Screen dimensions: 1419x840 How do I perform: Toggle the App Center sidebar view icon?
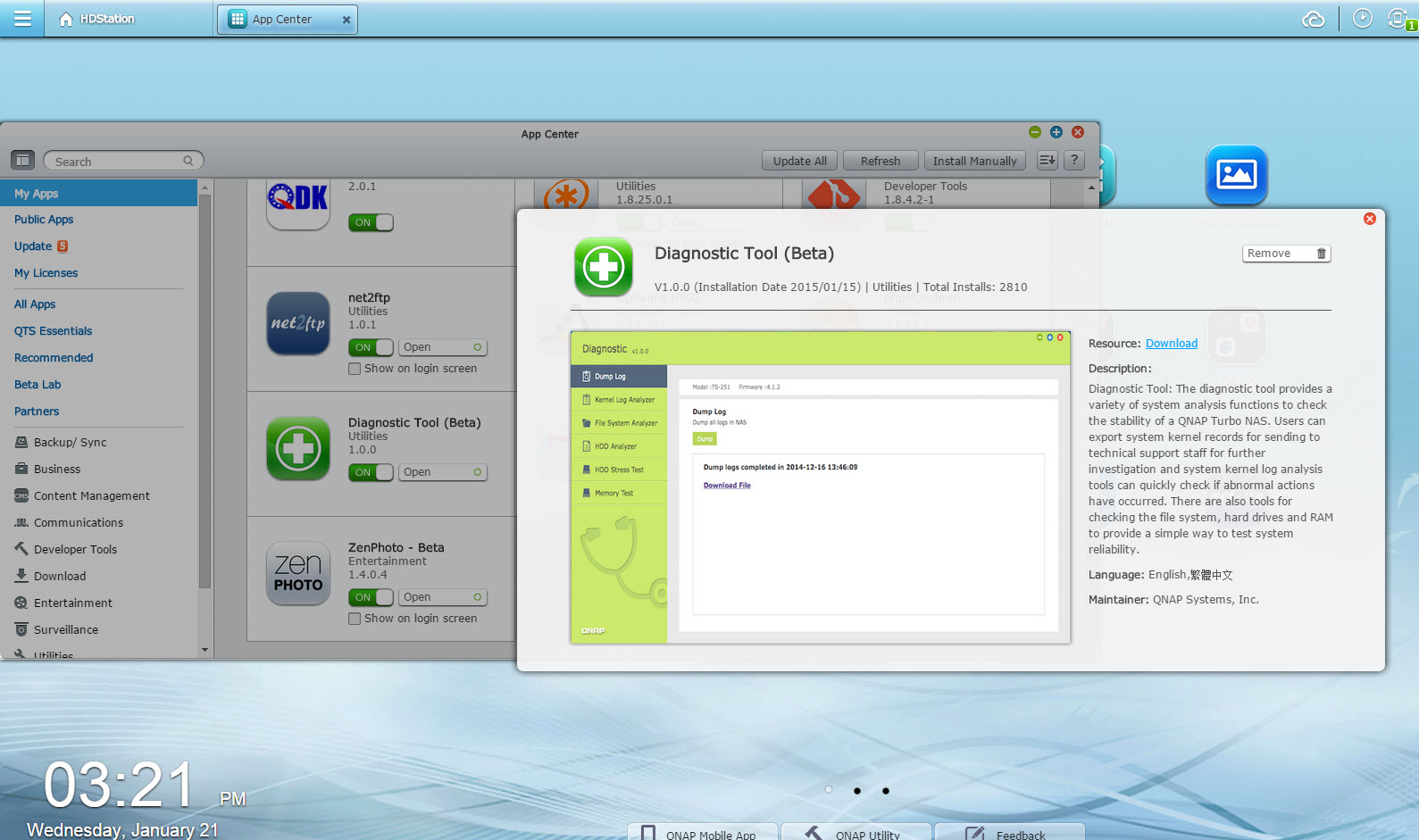(22, 161)
